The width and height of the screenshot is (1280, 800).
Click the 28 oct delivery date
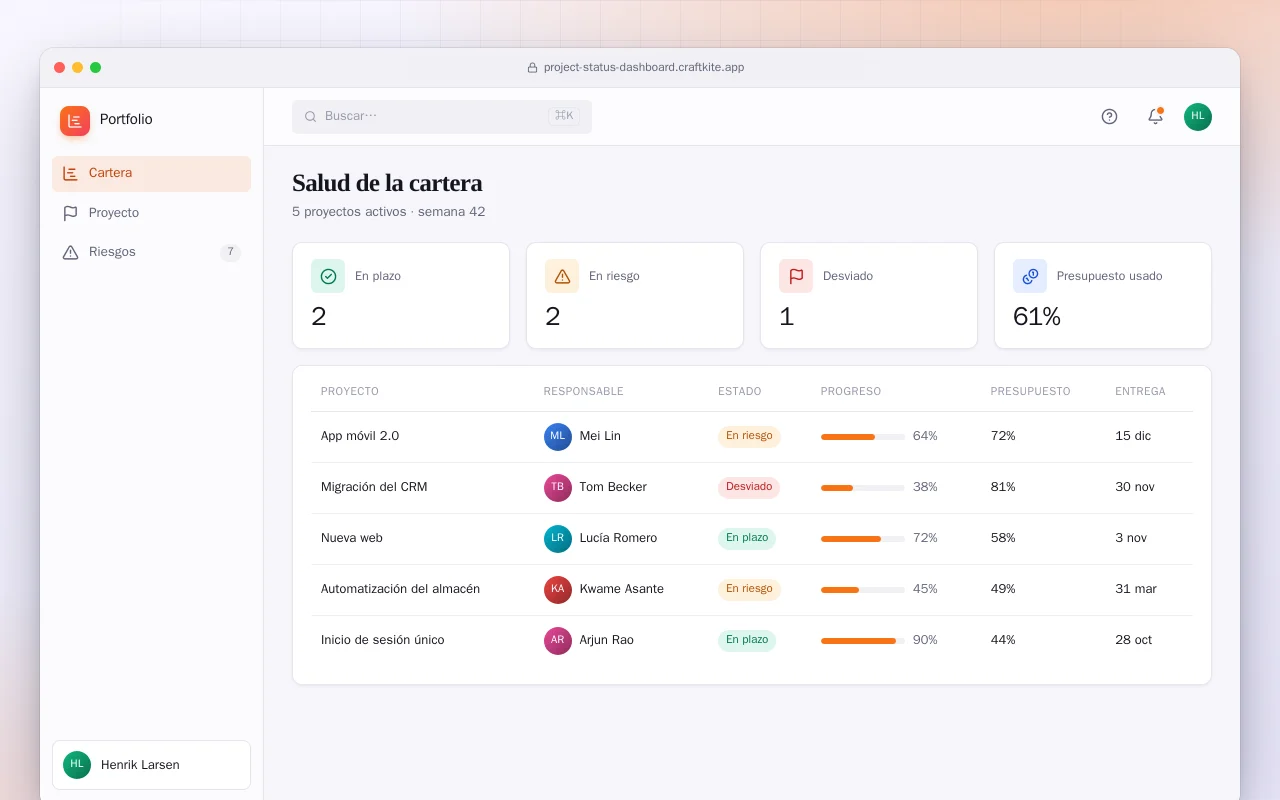pos(1134,641)
